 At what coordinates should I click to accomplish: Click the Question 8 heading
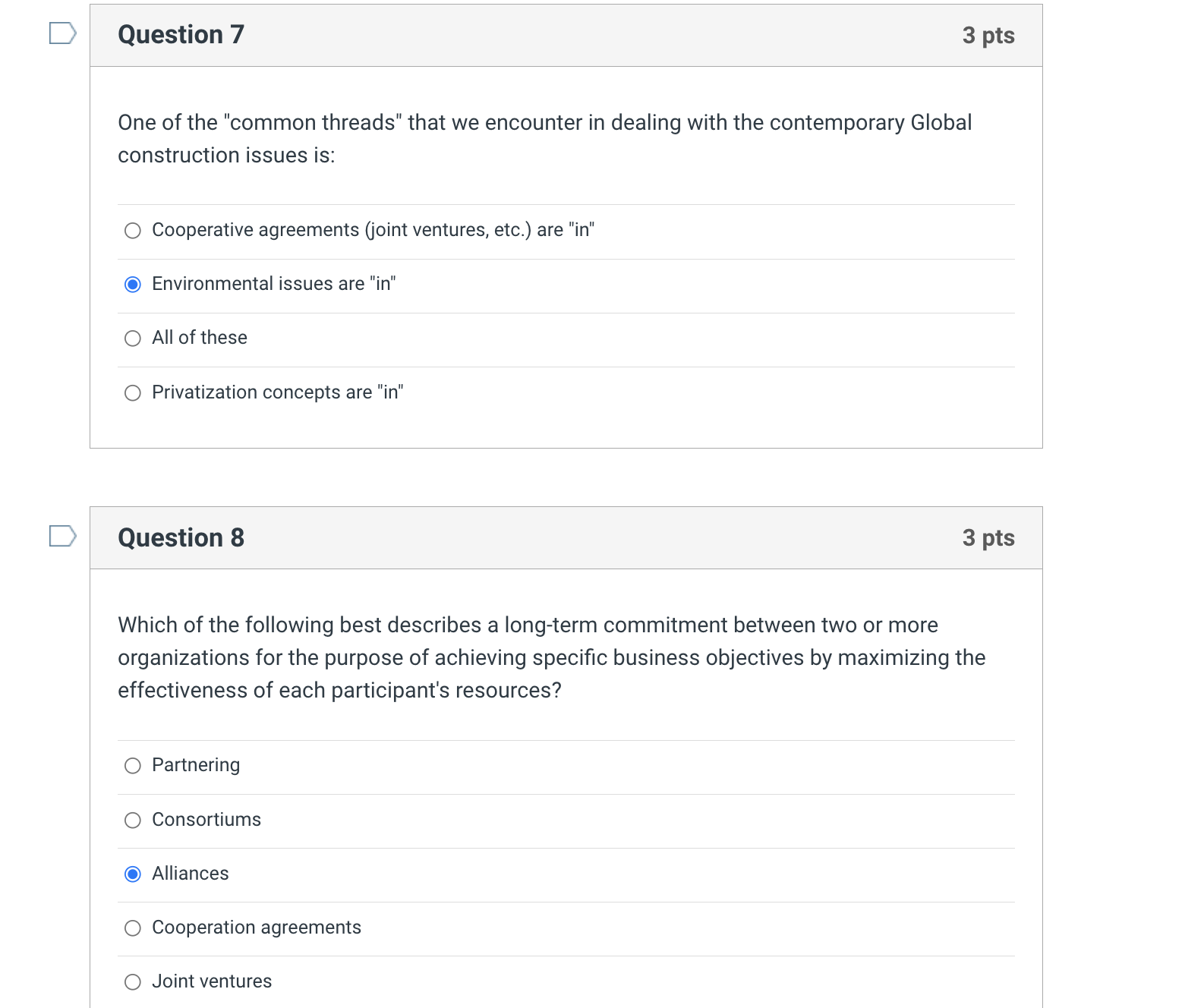pos(181,537)
